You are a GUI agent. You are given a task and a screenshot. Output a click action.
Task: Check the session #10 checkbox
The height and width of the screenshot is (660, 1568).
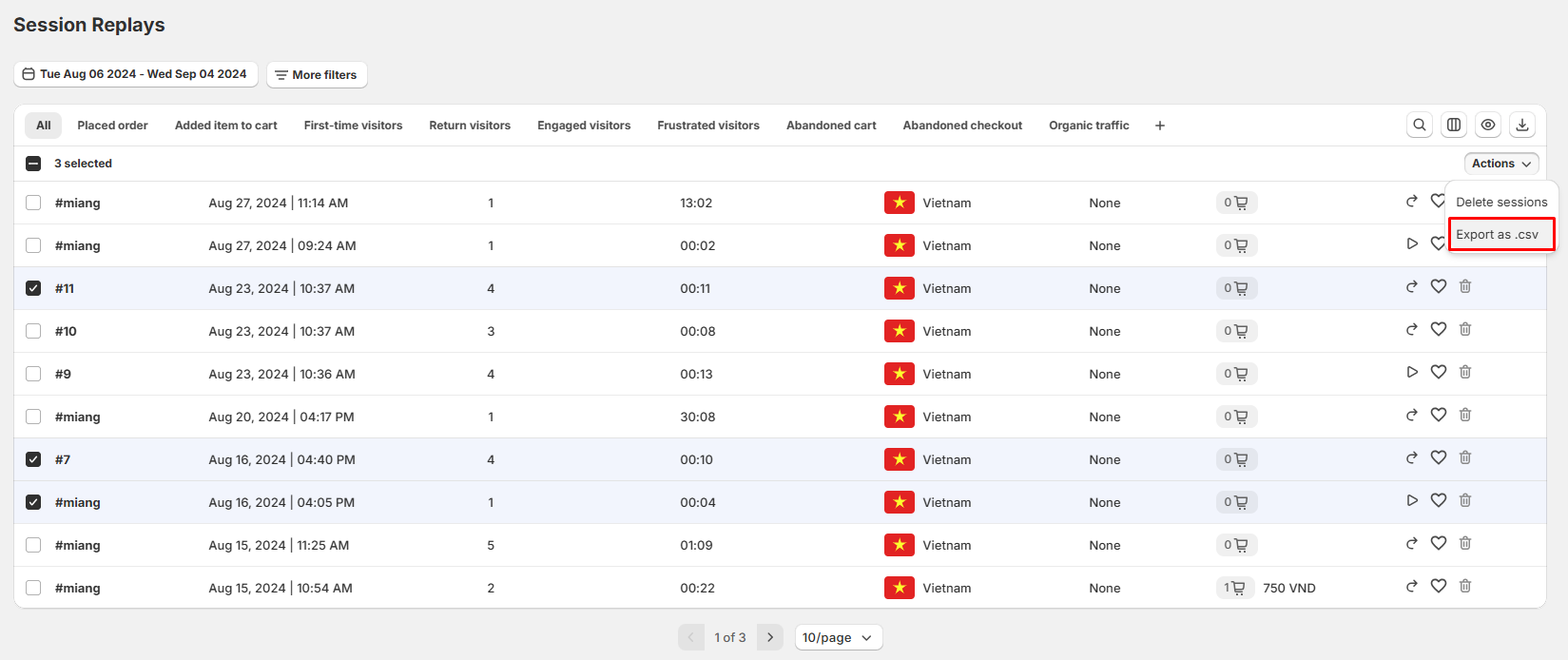[33, 331]
